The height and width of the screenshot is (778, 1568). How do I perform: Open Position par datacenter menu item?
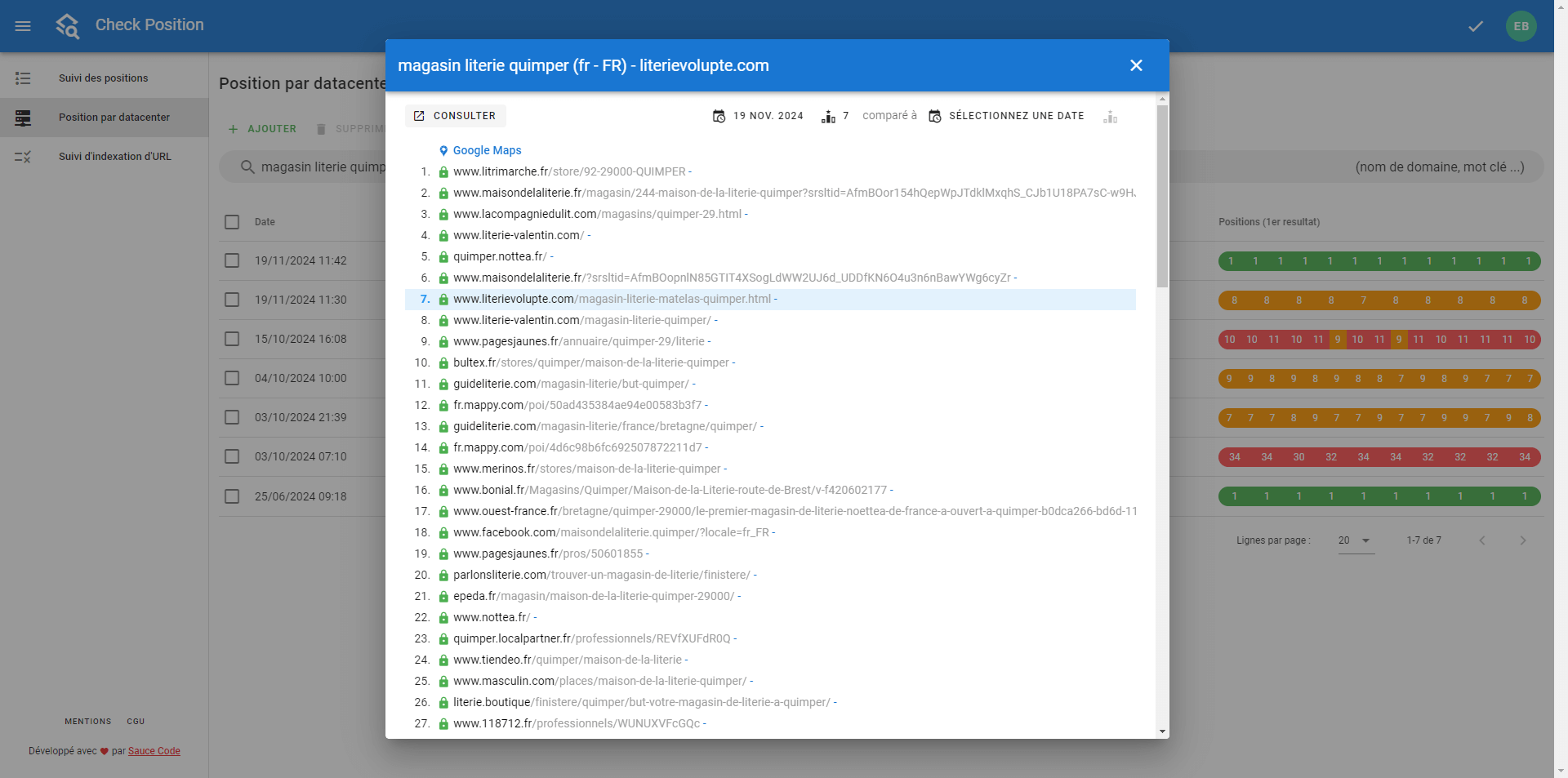[x=104, y=118]
